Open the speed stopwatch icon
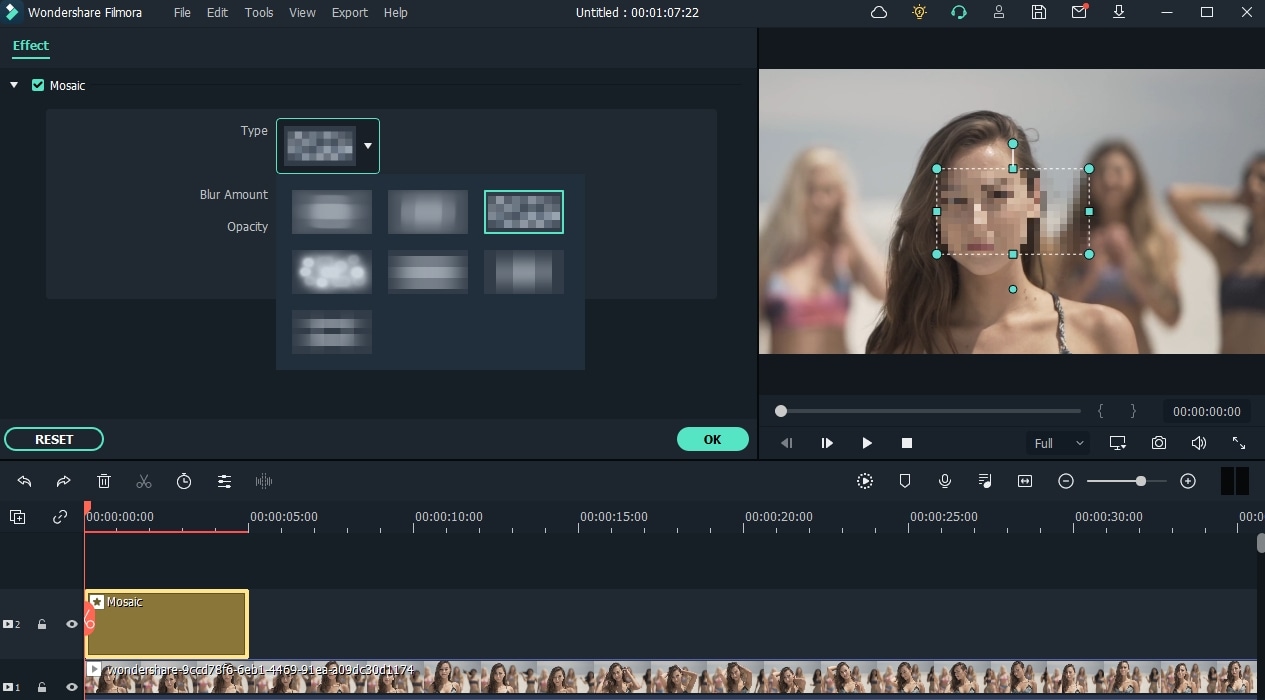Screen dimensions: 1265x700 (184, 481)
